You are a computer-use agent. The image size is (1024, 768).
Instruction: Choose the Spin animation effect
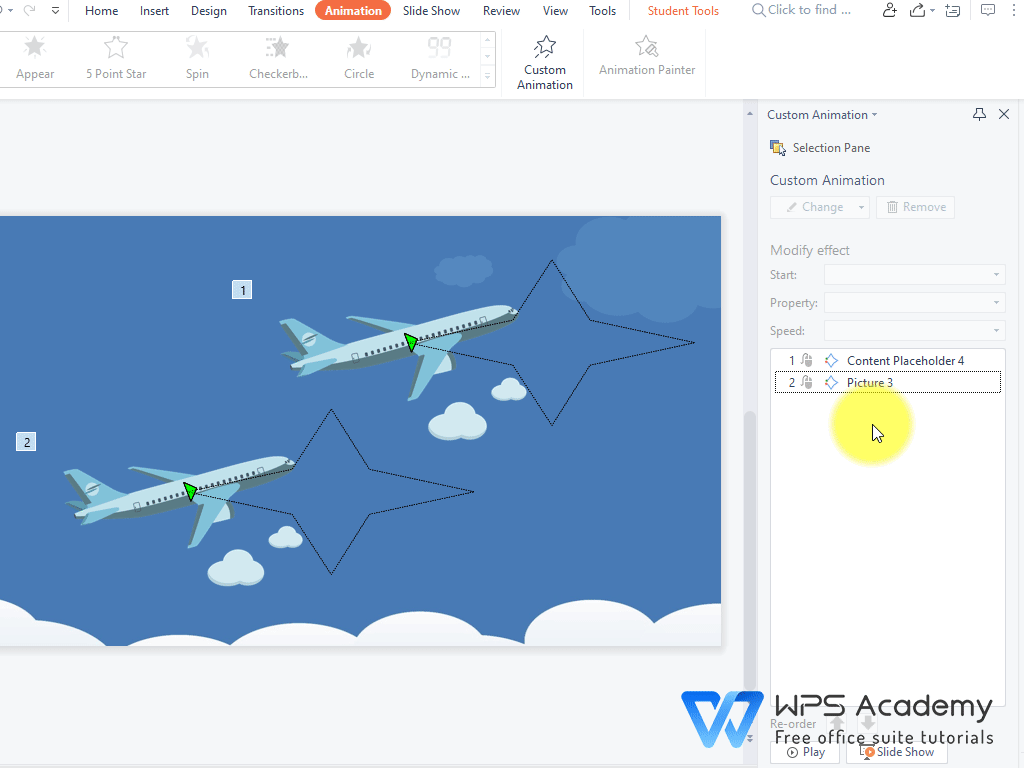click(197, 58)
